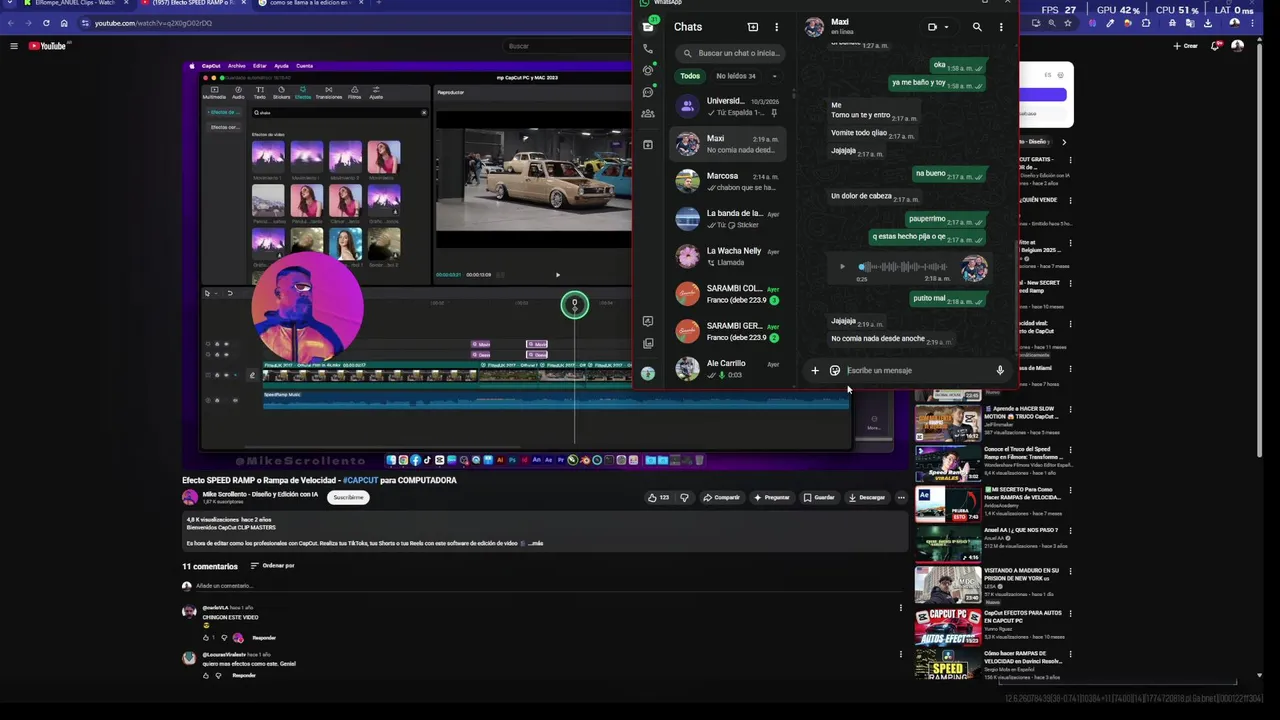Open WhatsApp profile avatar at sidebar bottom

tap(648, 373)
